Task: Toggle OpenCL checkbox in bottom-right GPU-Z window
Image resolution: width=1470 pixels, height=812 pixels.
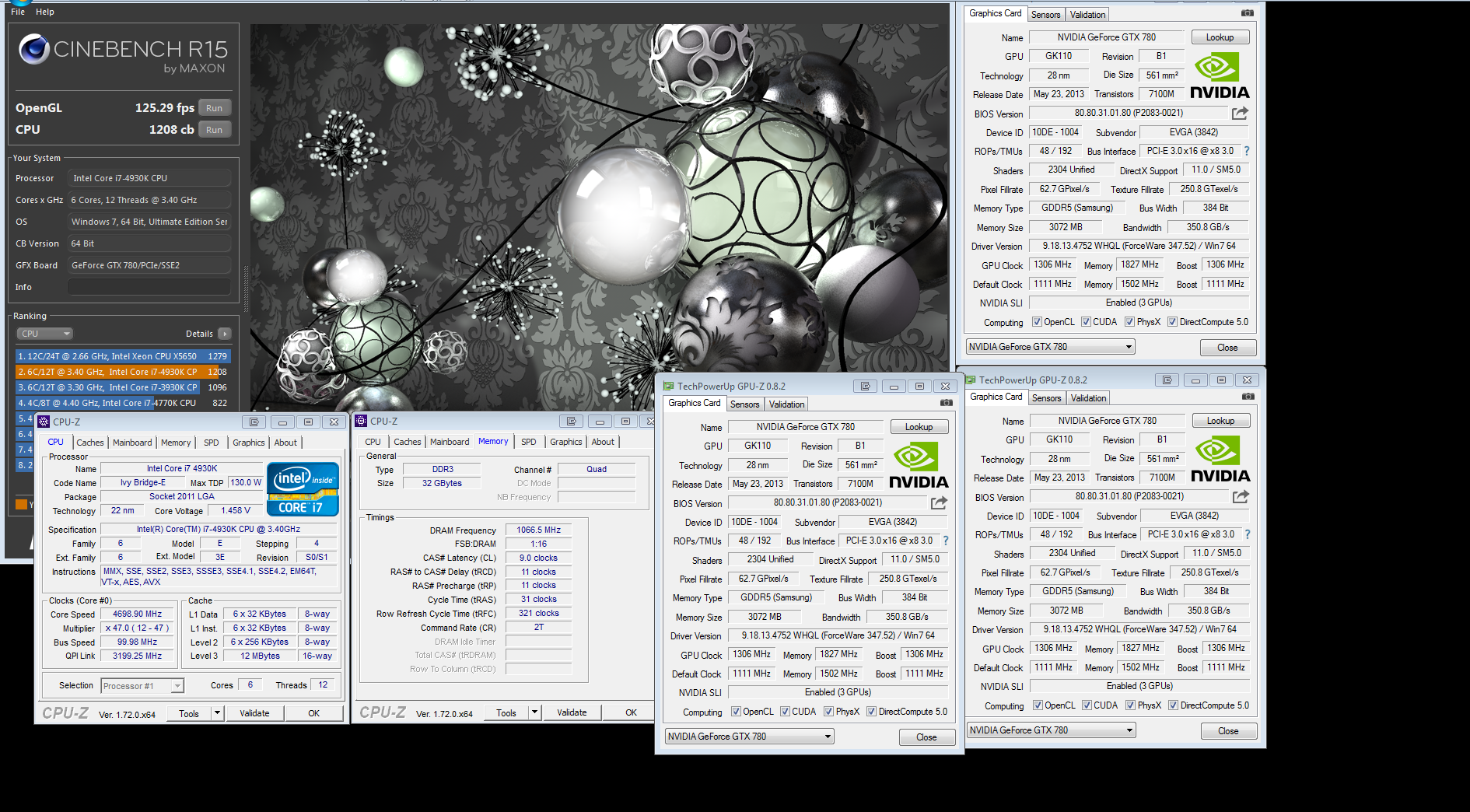Action: pyautogui.click(x=1038, y=705)
